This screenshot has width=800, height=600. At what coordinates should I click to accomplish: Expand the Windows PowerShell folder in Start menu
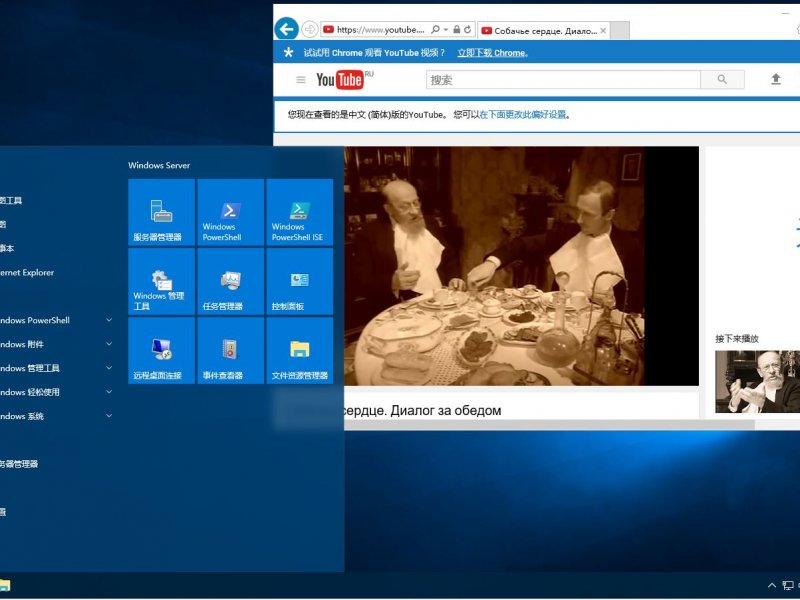[56, 320]
